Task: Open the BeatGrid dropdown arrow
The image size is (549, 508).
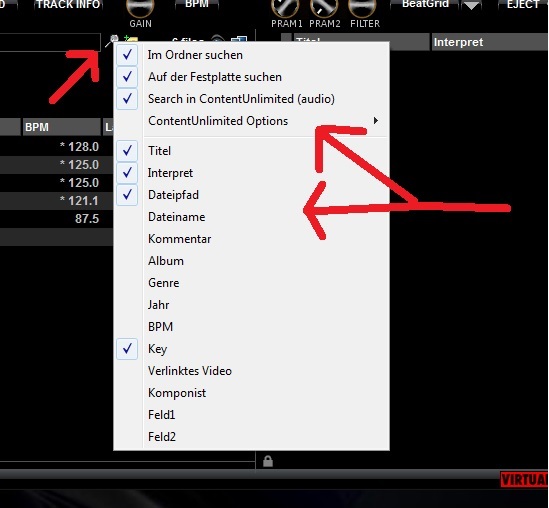Action: click(471, 5)
